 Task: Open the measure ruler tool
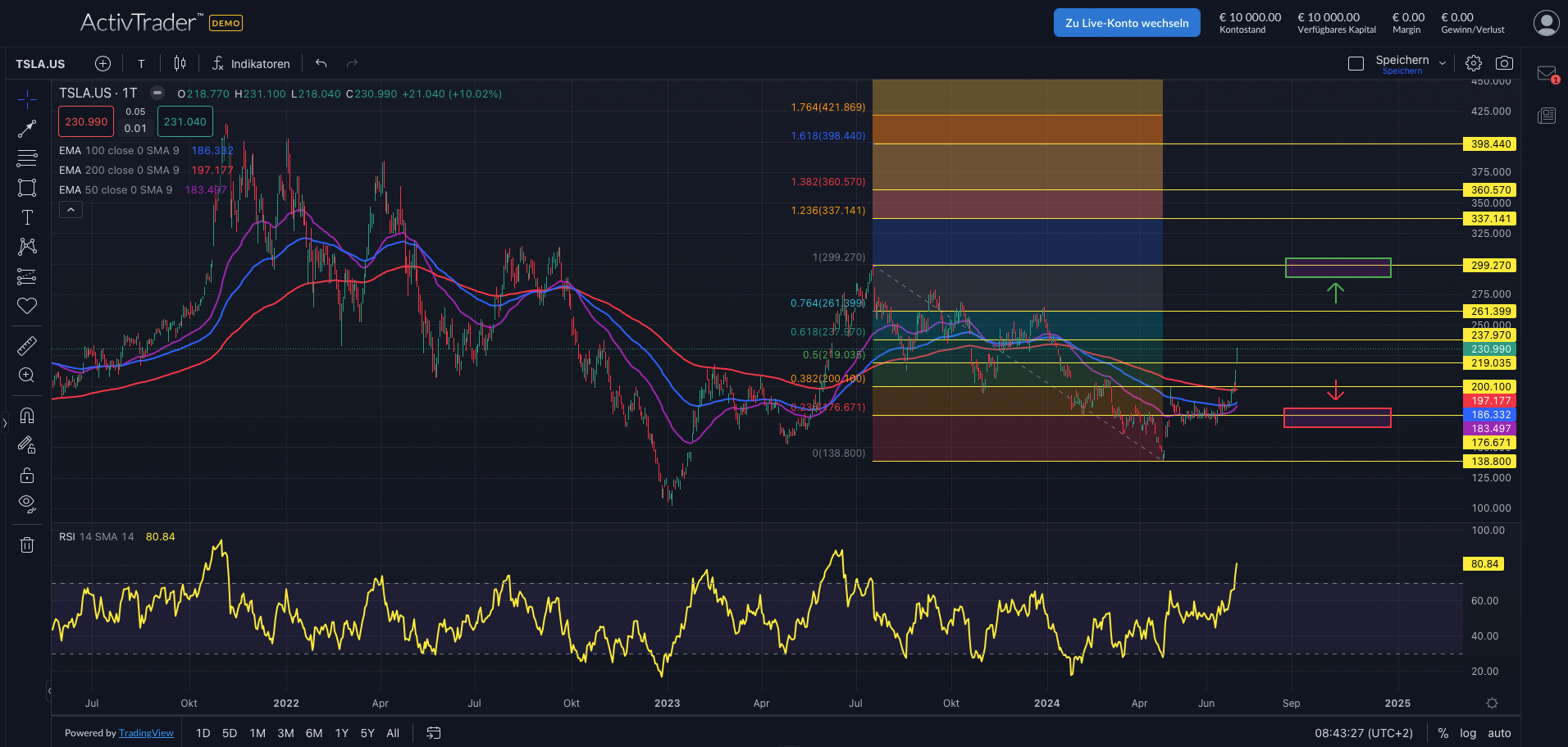pyautogui.click(x=27, y=346)
